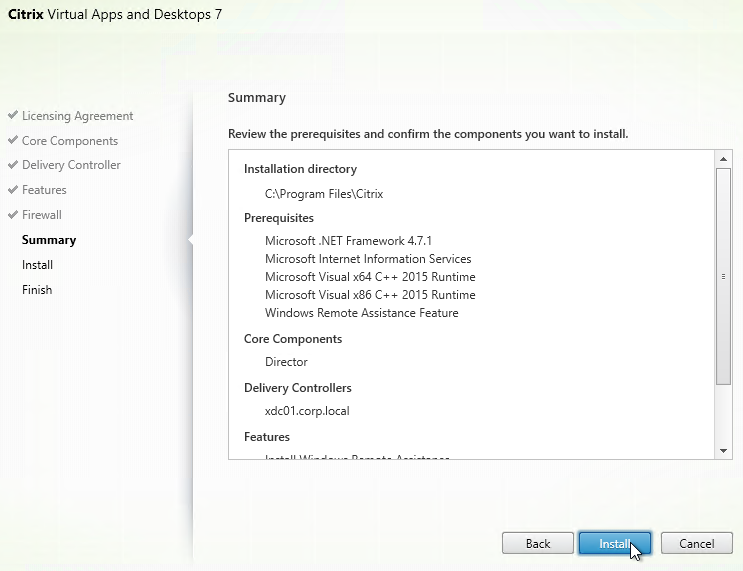Click the Summary page title

pos(257,98)
